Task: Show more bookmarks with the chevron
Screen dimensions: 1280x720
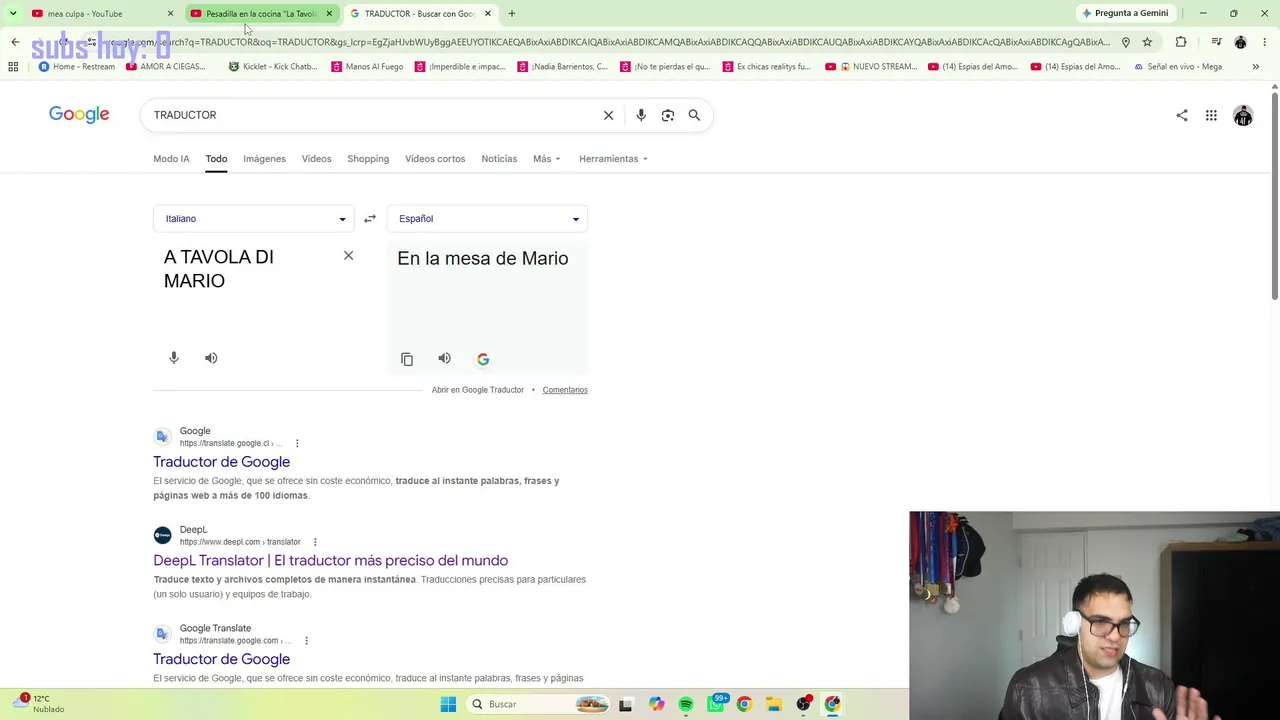Action: pos(1256,67)
